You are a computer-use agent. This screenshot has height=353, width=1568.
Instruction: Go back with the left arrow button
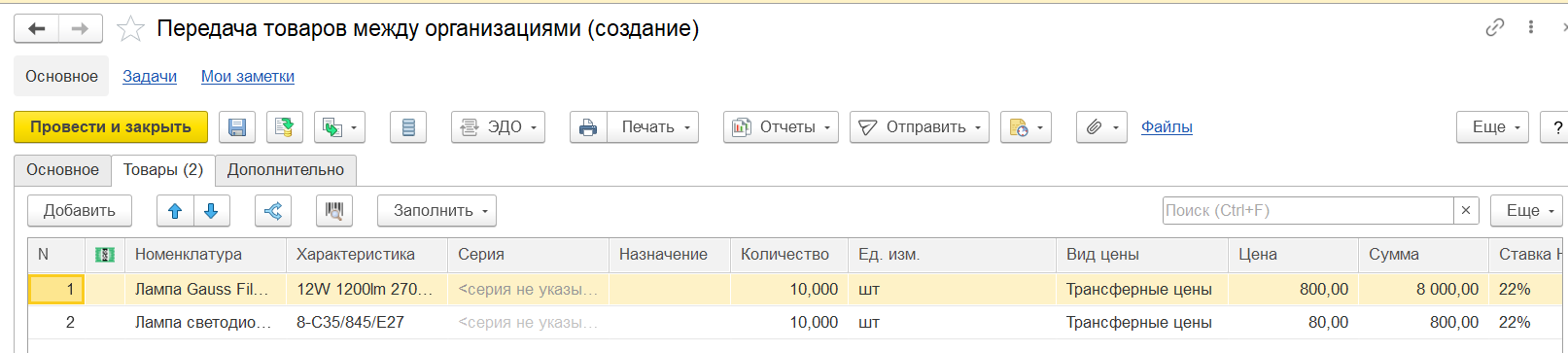[37, 29]
